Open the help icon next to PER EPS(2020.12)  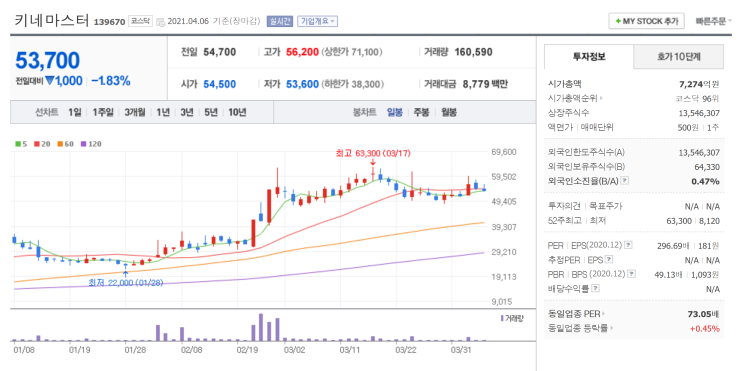628,245
